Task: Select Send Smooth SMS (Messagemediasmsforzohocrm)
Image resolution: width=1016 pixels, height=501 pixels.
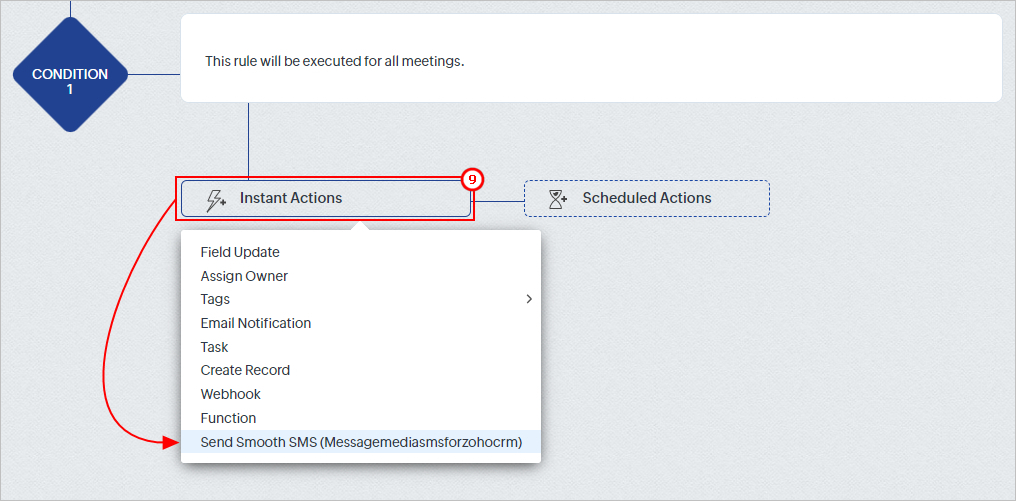Action: click(361, 443)
